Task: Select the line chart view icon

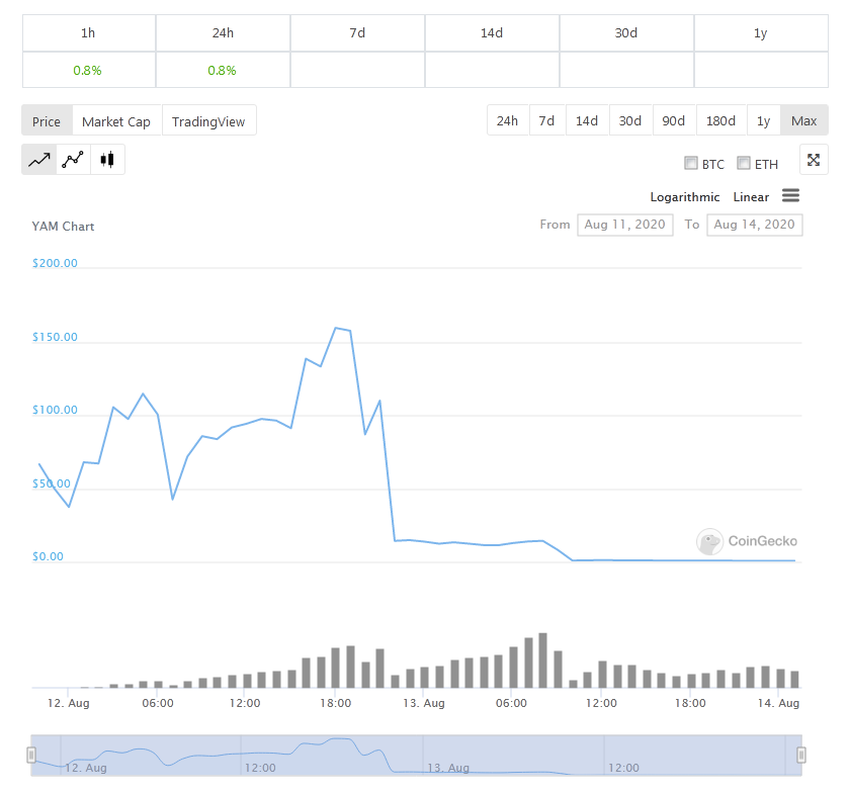Action: (38, 158)
